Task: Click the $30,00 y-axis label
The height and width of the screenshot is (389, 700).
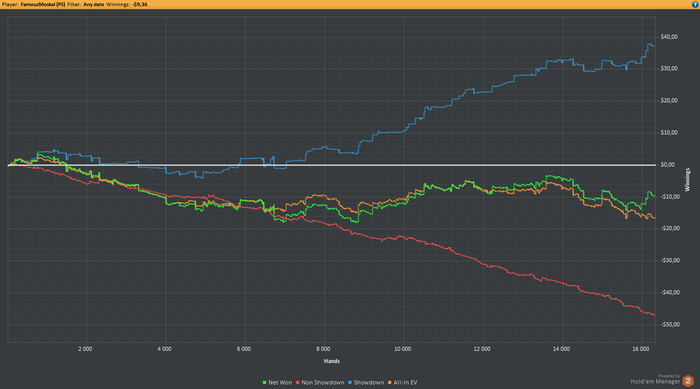Action: click(x=669, y=69)
